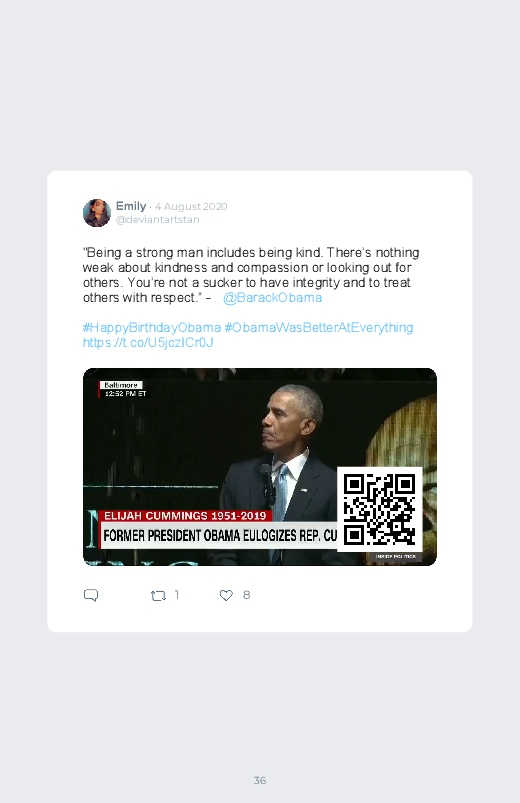Click the Former President Obama headline caption
520x803 pixels.
click(220, 536)
